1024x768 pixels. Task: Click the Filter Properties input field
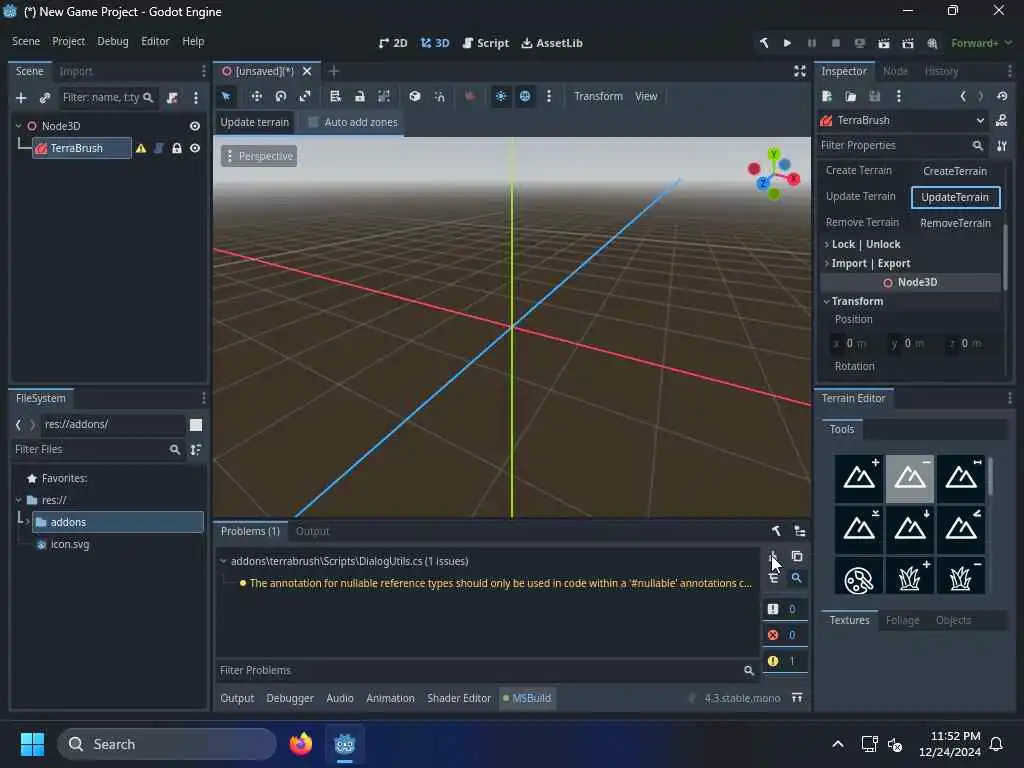[x=901, y=146]
